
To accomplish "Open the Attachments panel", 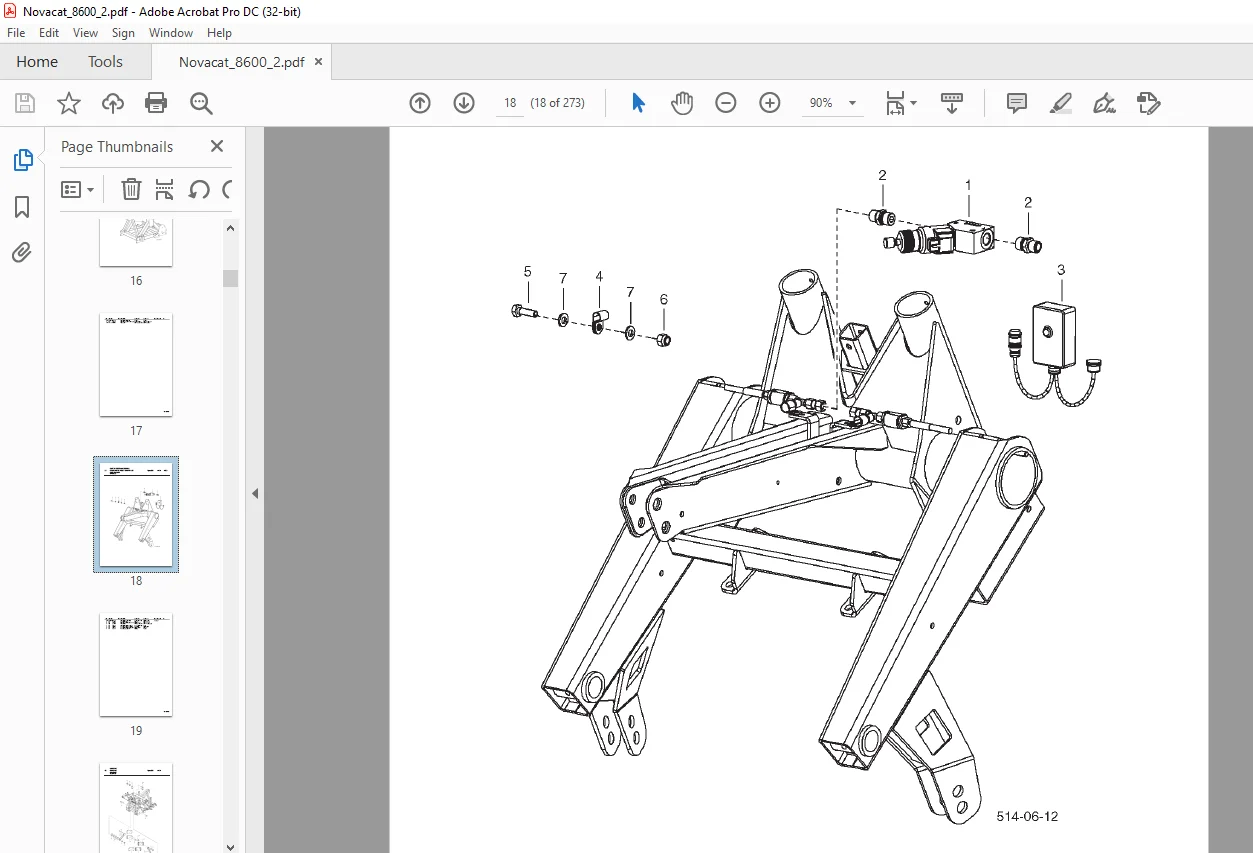I will coord(22,252).
